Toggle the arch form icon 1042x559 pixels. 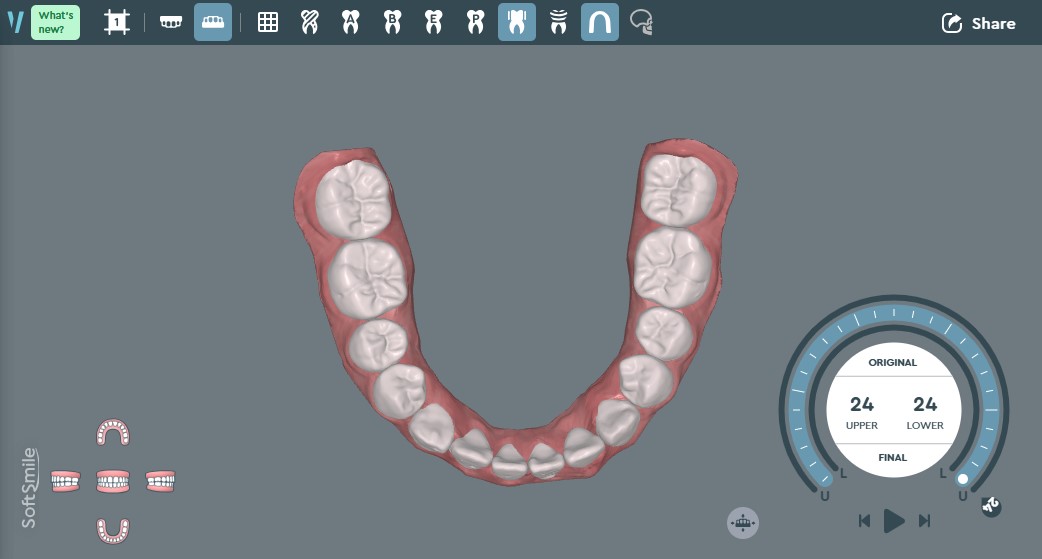[x=600, y=22]
